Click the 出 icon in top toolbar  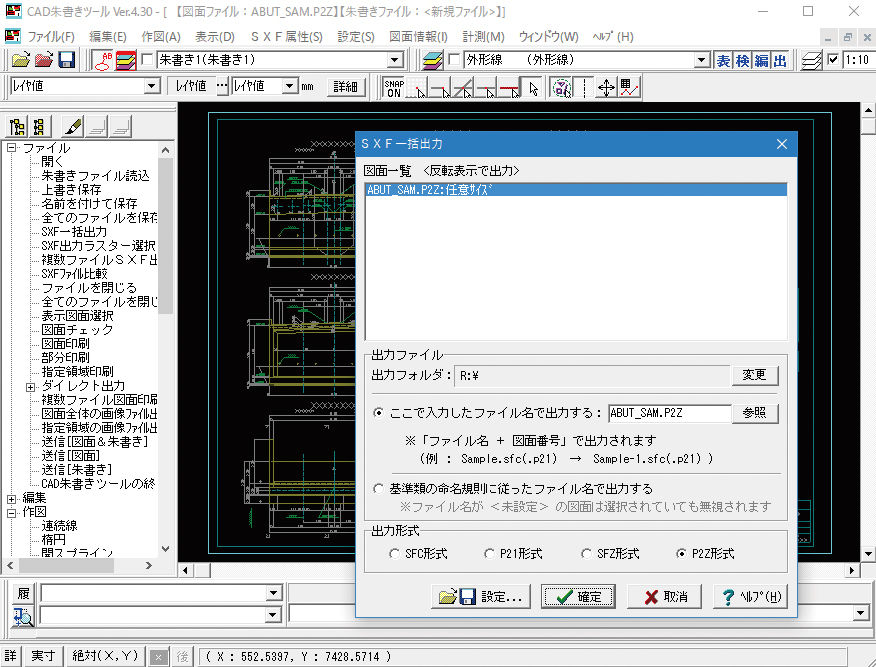coord(780,60)
